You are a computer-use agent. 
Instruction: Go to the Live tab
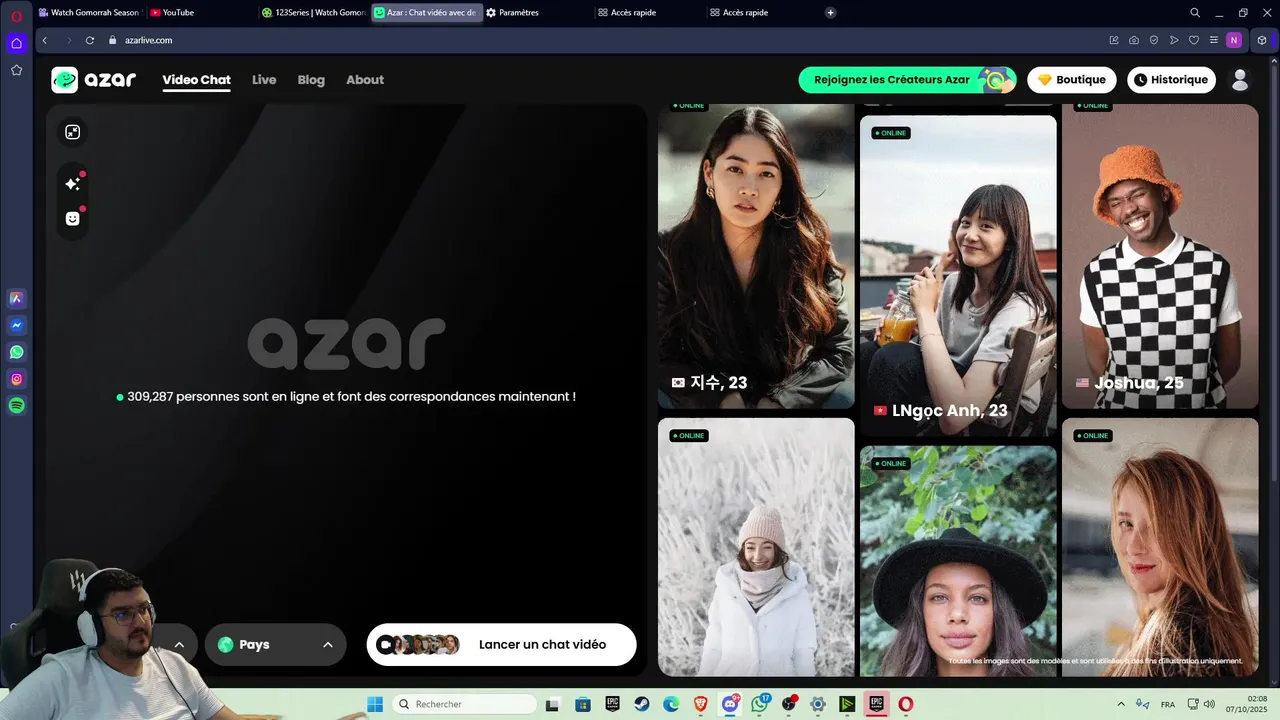coord(264,80)
